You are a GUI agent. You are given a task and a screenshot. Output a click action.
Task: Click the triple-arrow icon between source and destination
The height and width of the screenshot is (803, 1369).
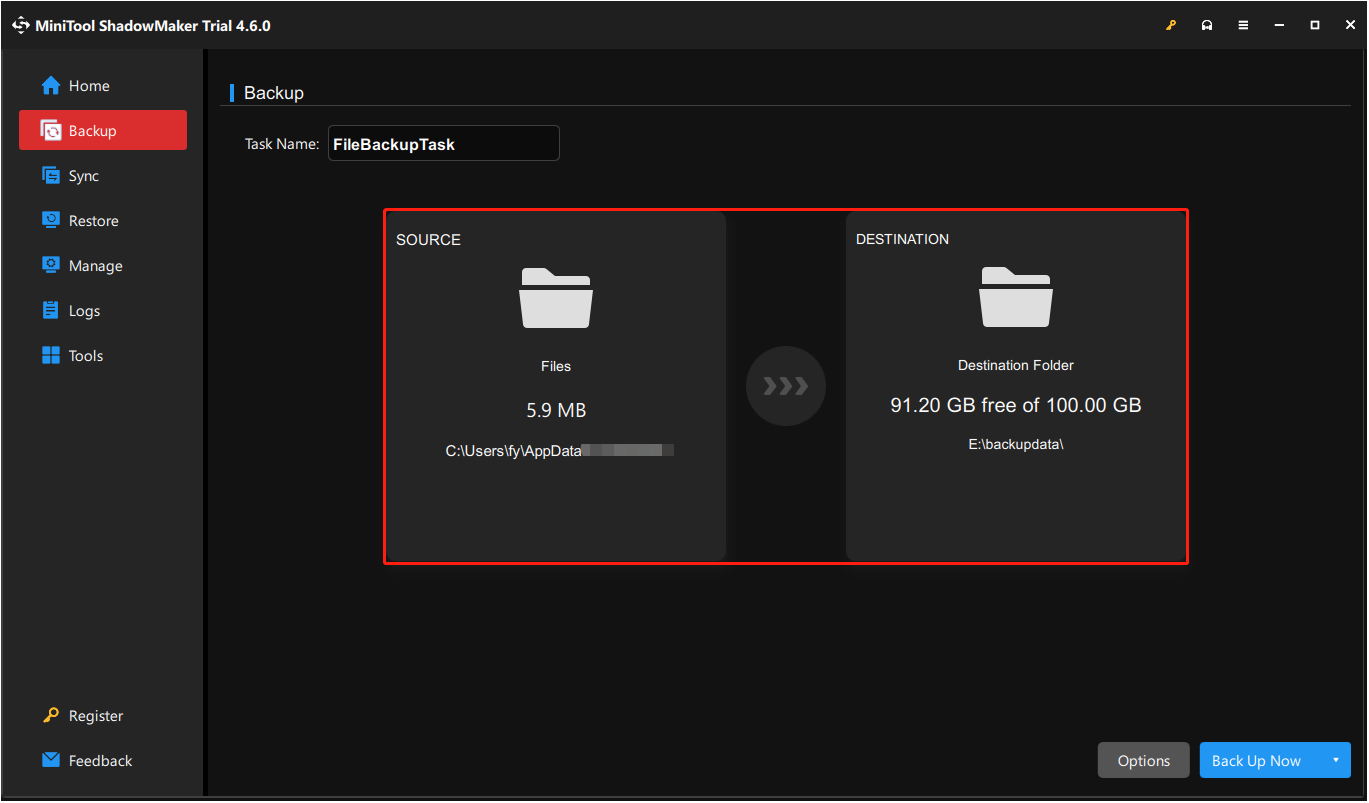[786, 386]
